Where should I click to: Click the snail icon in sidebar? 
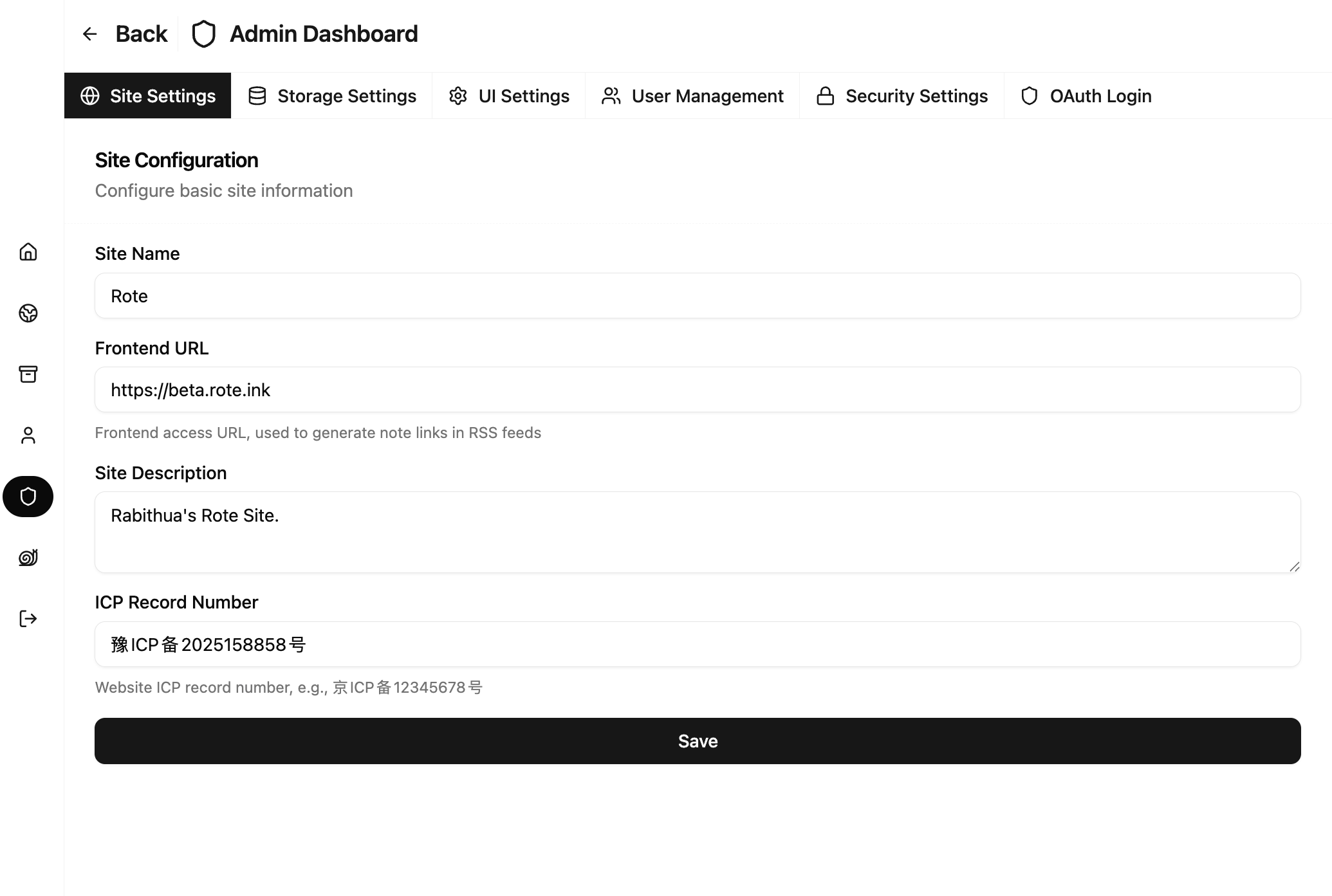coord(28,558)
